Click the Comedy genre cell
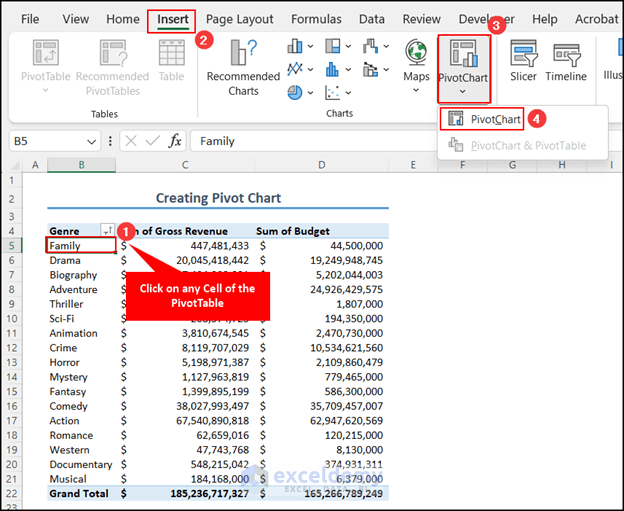The height and width of the screenshot is (511, 624). [81, 406]
